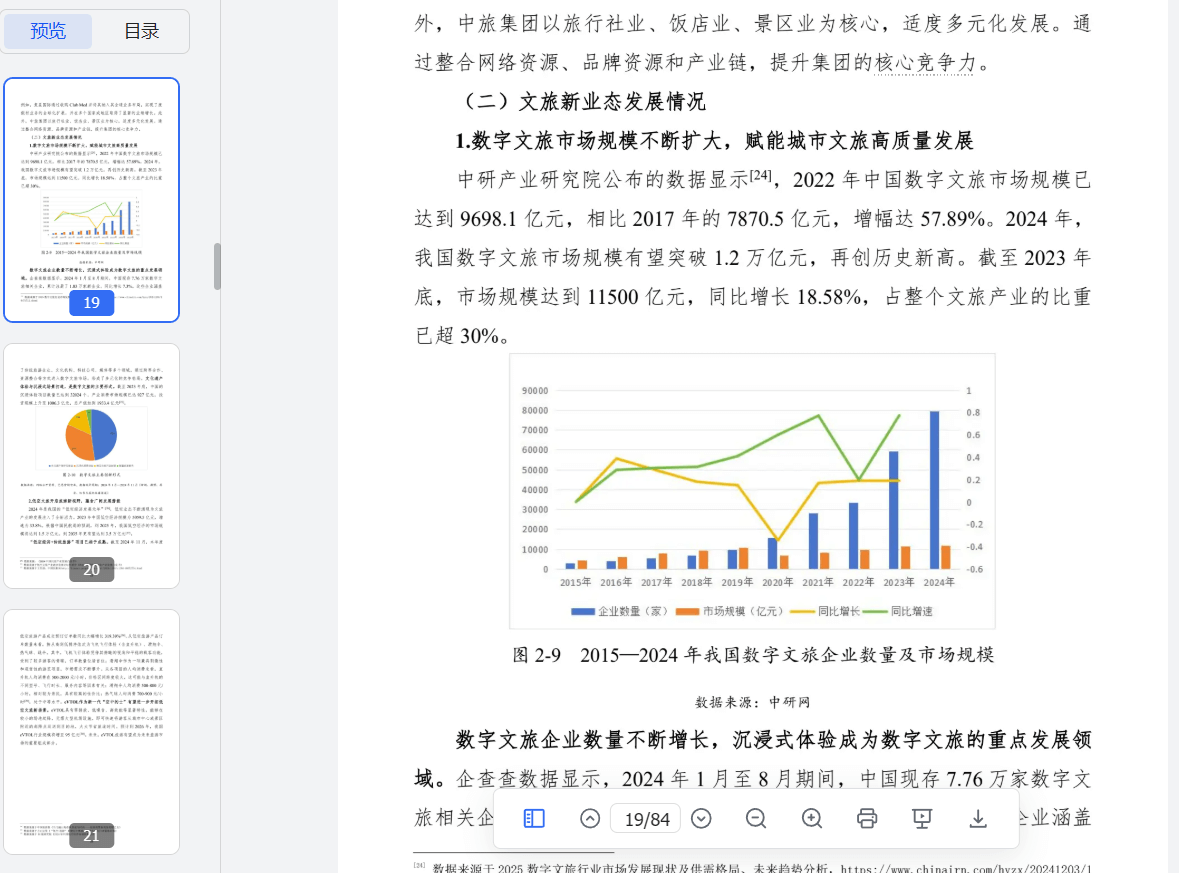This screenshot has height=873, width=1179.
Task: Select the page 19 thumbnail
Action: coord(91,200)
